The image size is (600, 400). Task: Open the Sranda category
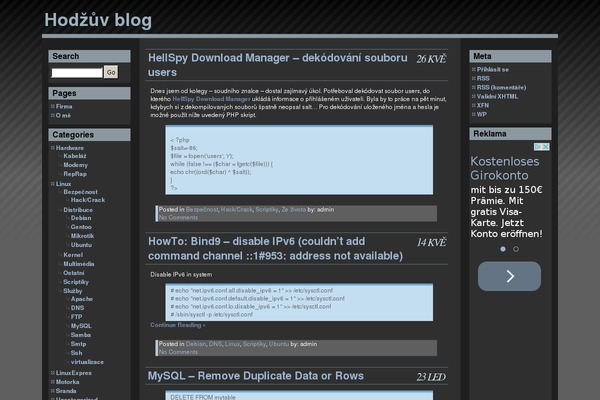(x=66, y=391)
